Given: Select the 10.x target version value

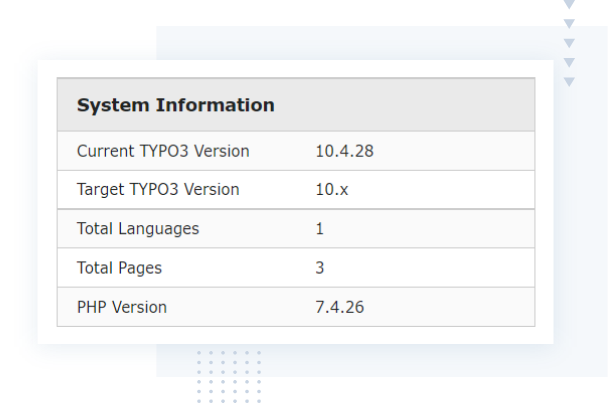Looking at the screenshot, I should (x=332, y=189).
